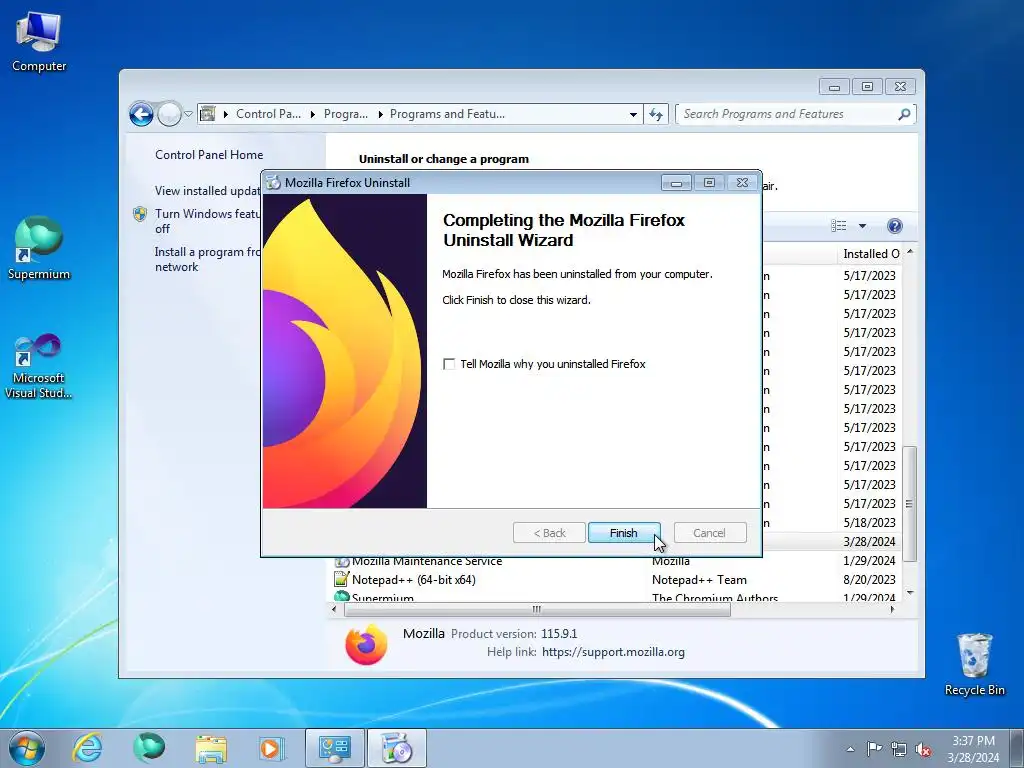The width and height of the screenshot is (1024, 768).
Task: Click the folder icon in address bar
Action: [x=208, y=114]
